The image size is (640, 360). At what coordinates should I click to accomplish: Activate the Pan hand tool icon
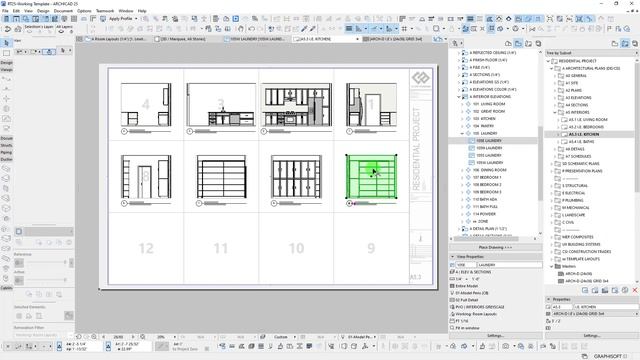241,29
